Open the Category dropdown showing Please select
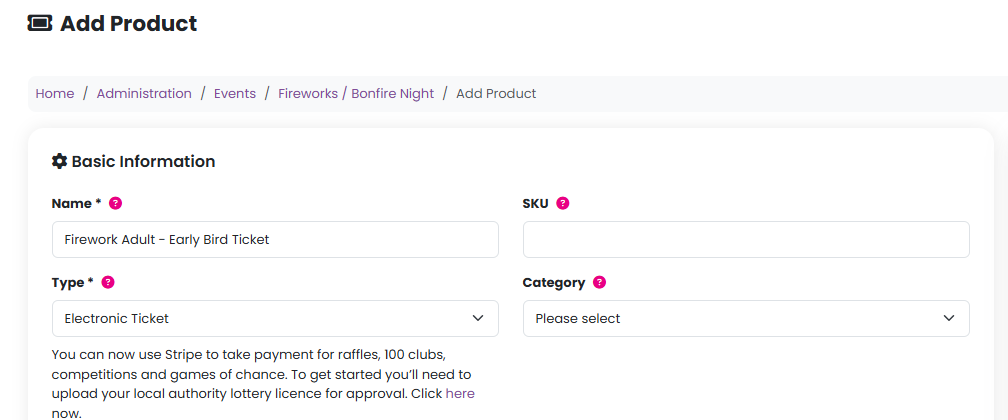The width and height of the screenshot is (1008, 420). [746, 318]
